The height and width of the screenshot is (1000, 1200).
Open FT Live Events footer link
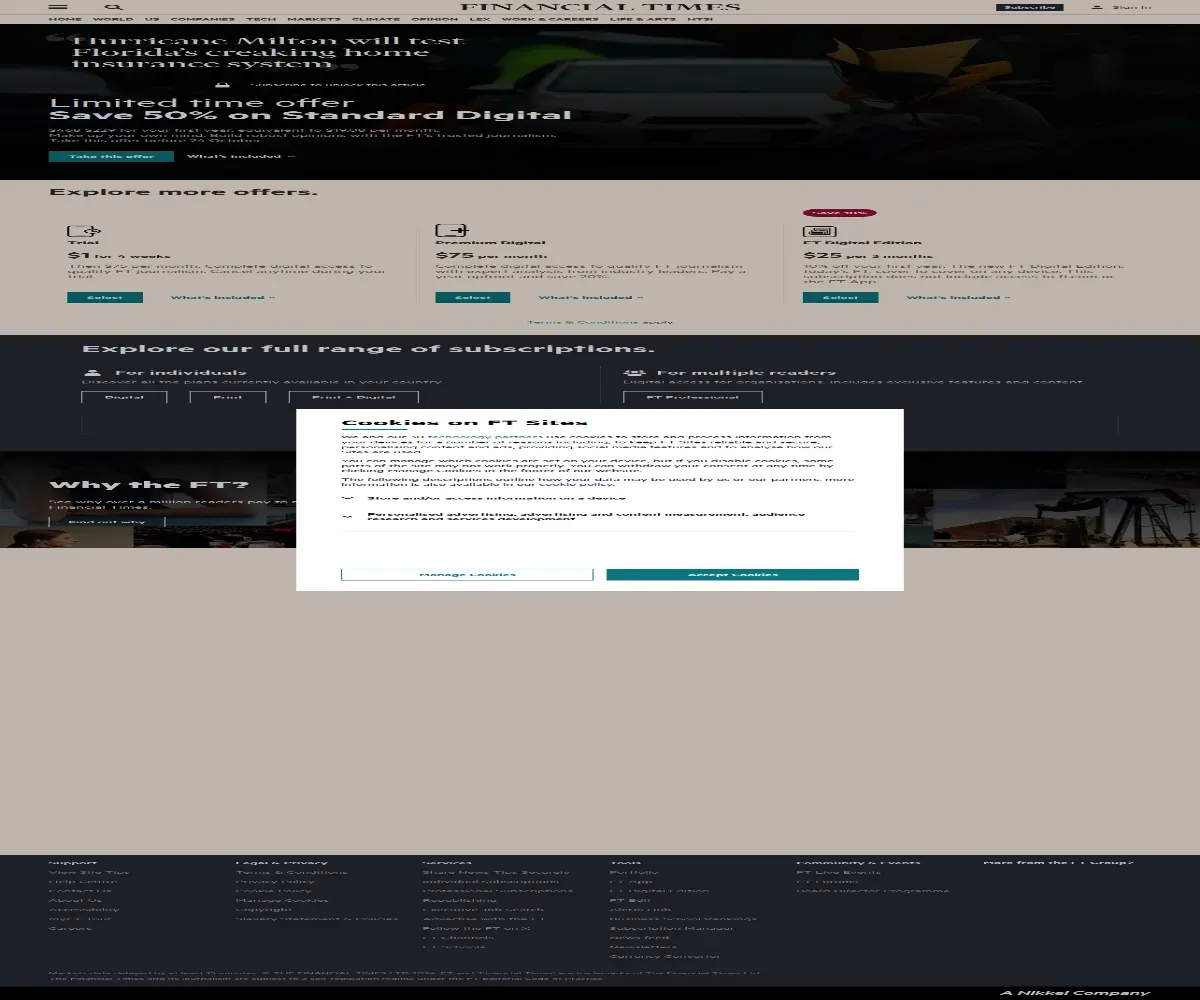(839, 872)
